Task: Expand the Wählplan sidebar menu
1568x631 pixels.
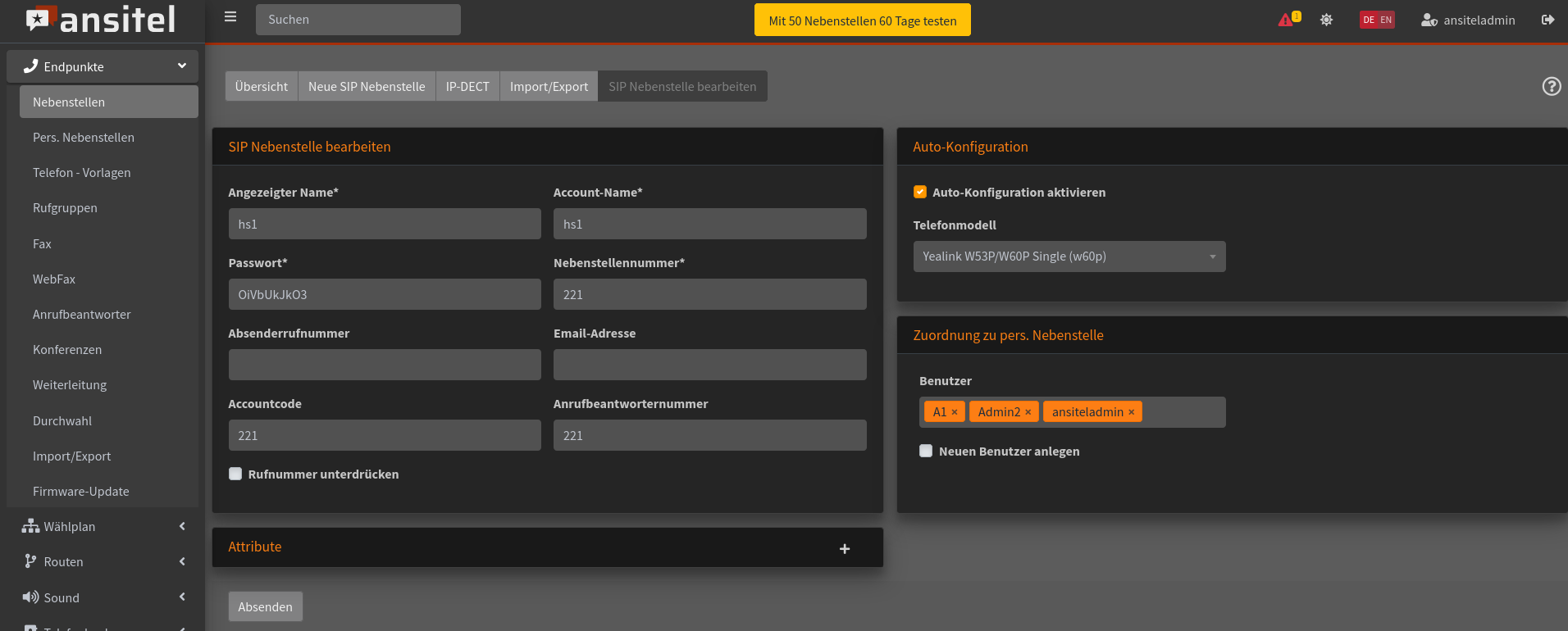Action: [103, 526]
